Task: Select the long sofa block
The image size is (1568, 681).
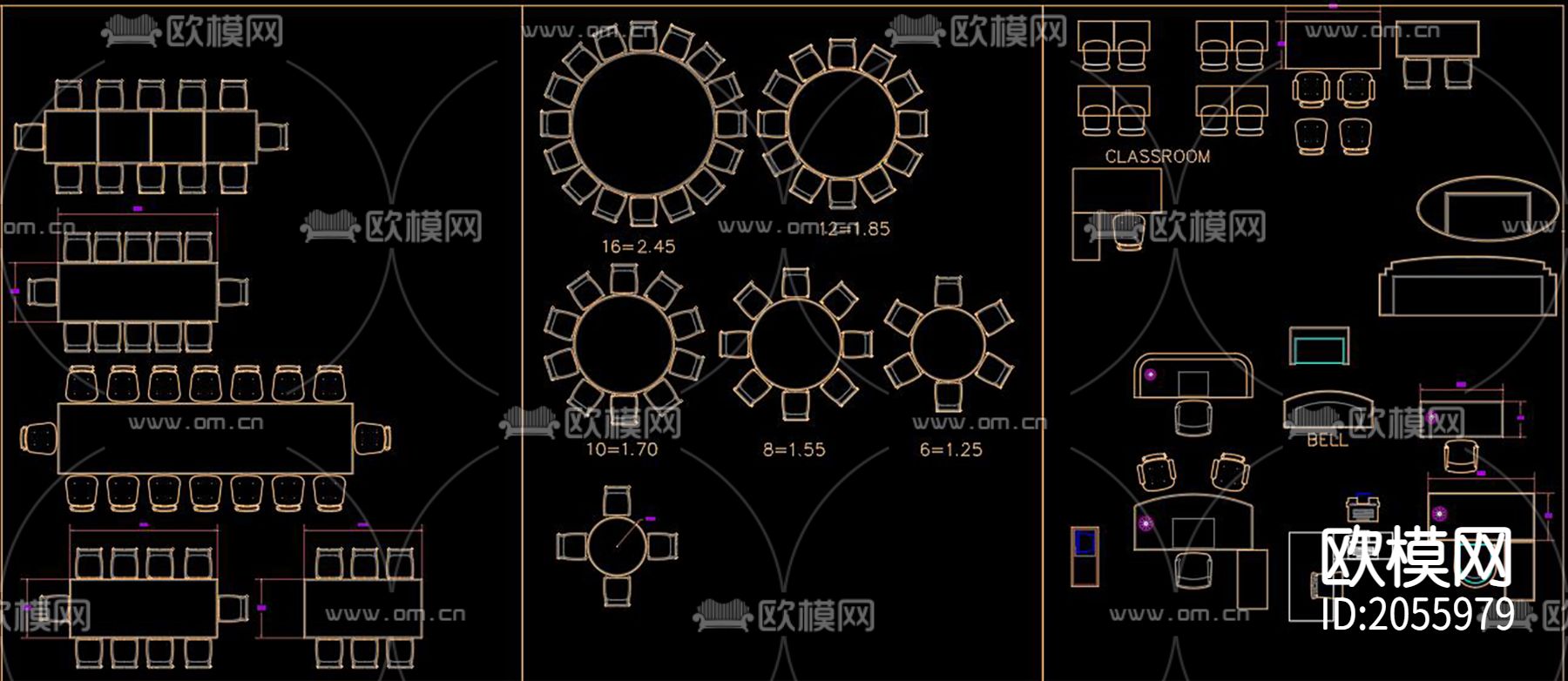Action: pos(1467,287)
